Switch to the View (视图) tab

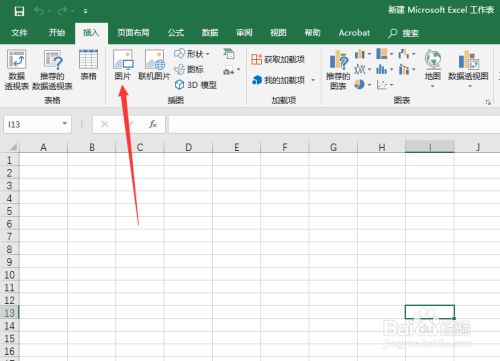tap(278, 33)
